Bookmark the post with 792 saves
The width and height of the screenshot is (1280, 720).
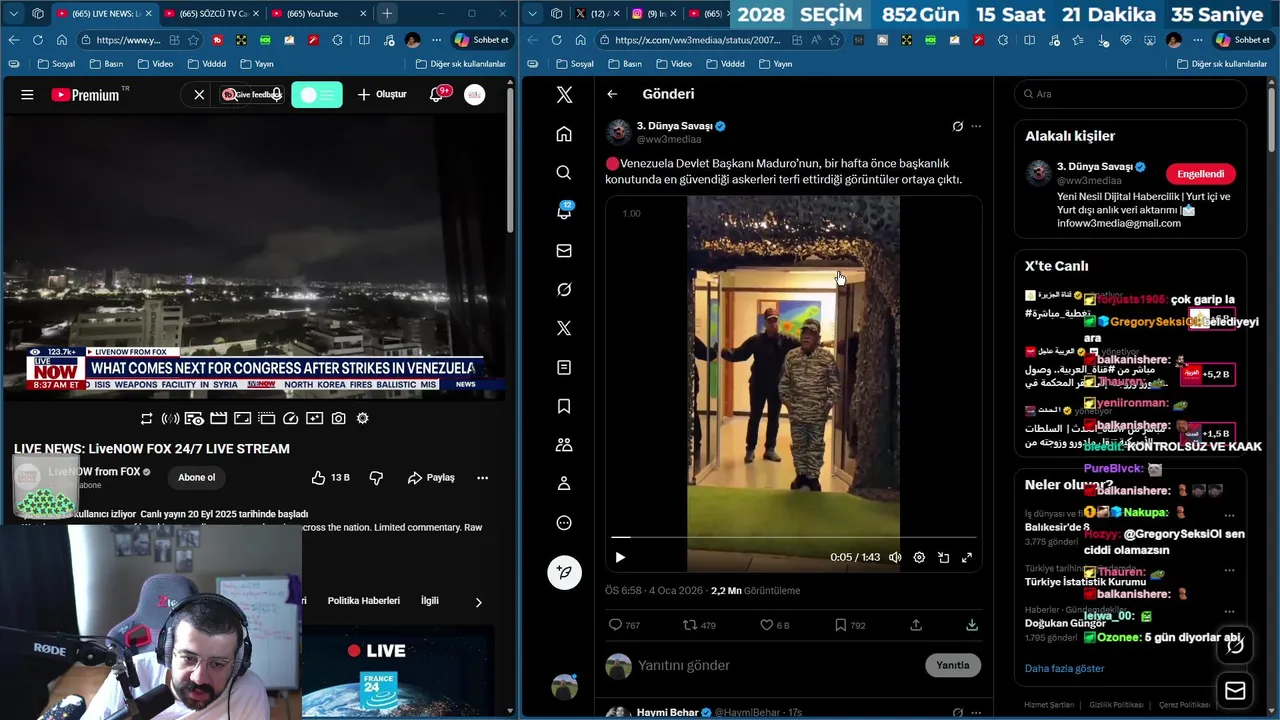[850, 625]
